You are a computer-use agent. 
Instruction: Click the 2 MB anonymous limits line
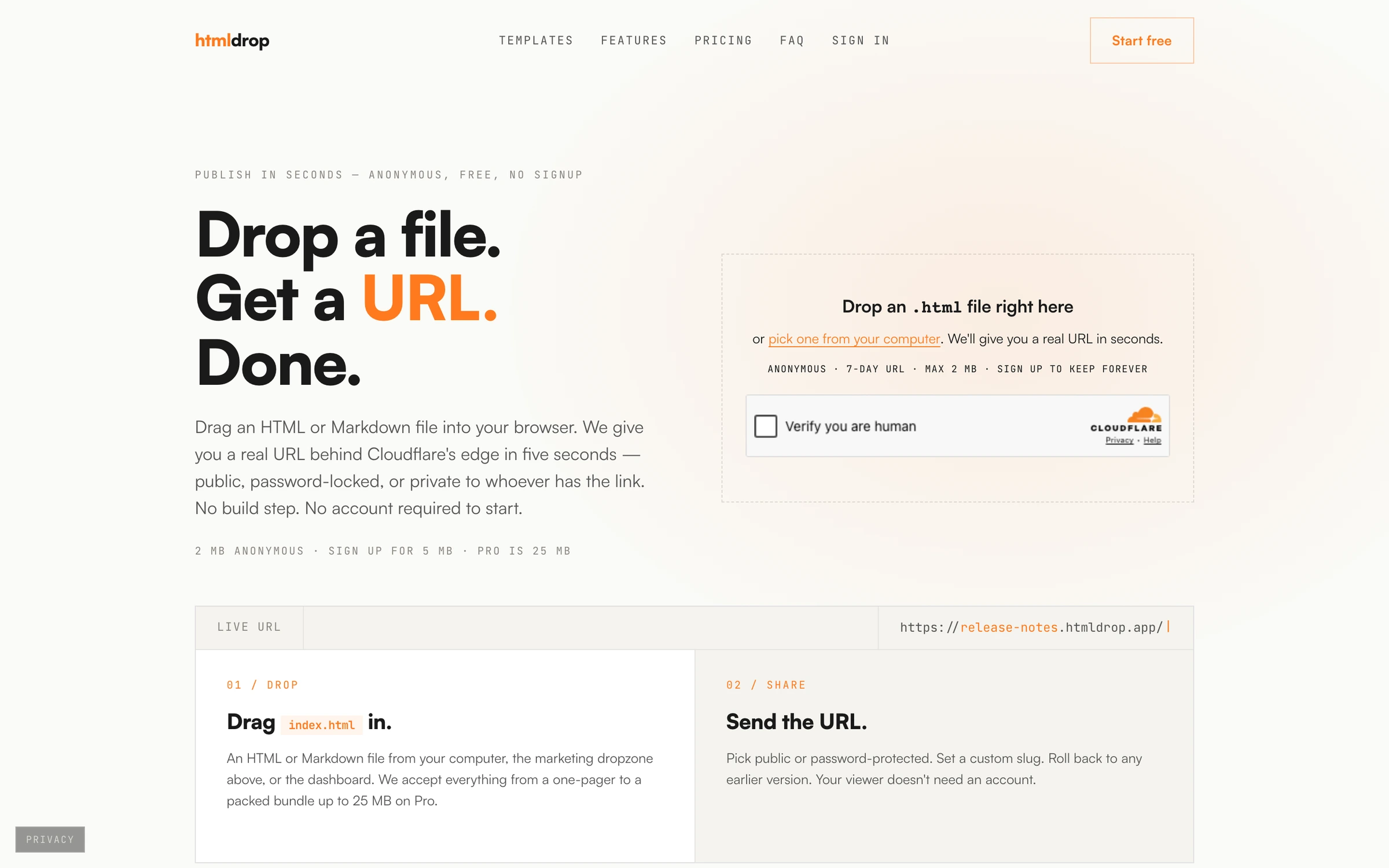[383, 551]
